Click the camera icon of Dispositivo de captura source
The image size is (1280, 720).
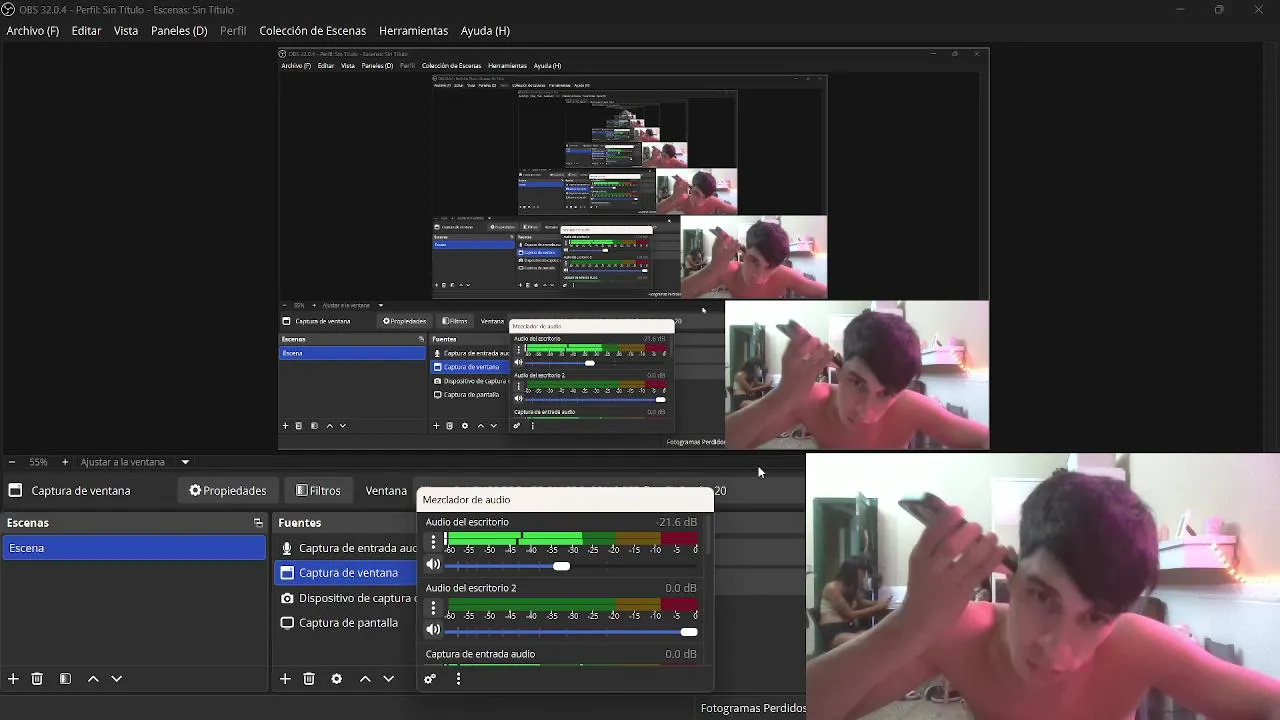point(287,598)
